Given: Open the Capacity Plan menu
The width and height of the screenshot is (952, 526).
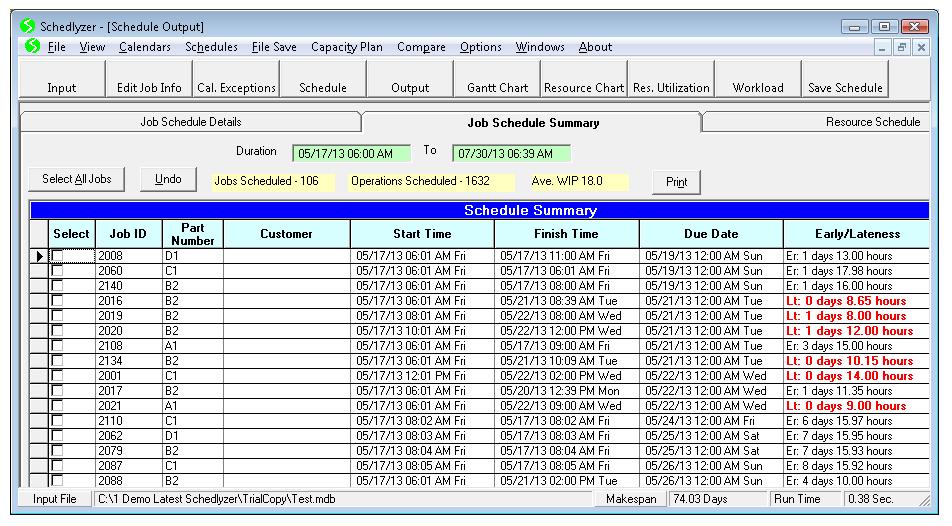Looking at the screenshot, I should tap(346, 47).
